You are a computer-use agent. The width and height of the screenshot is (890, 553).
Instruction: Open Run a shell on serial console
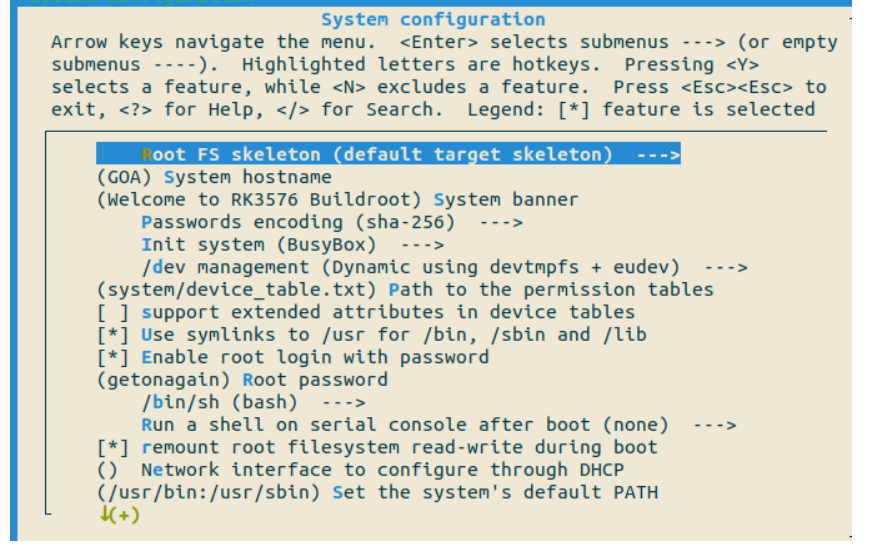[405, 425]
